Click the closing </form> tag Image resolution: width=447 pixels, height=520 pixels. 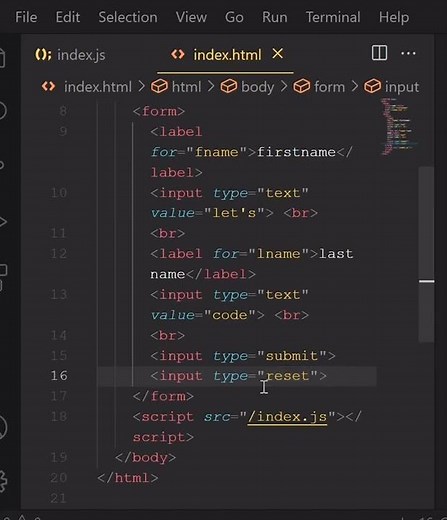[x=163, y=396]
